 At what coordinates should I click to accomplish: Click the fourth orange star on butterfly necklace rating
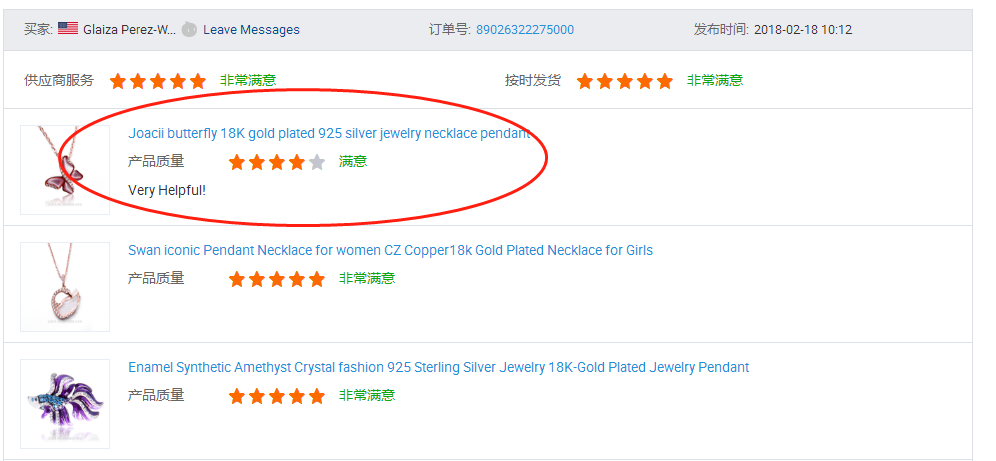point(297,162)
